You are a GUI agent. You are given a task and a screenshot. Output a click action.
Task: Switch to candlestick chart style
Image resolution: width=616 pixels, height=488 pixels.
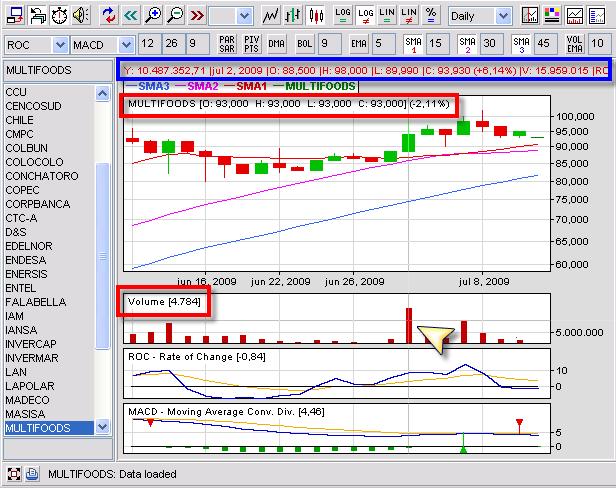pos(315,15)
